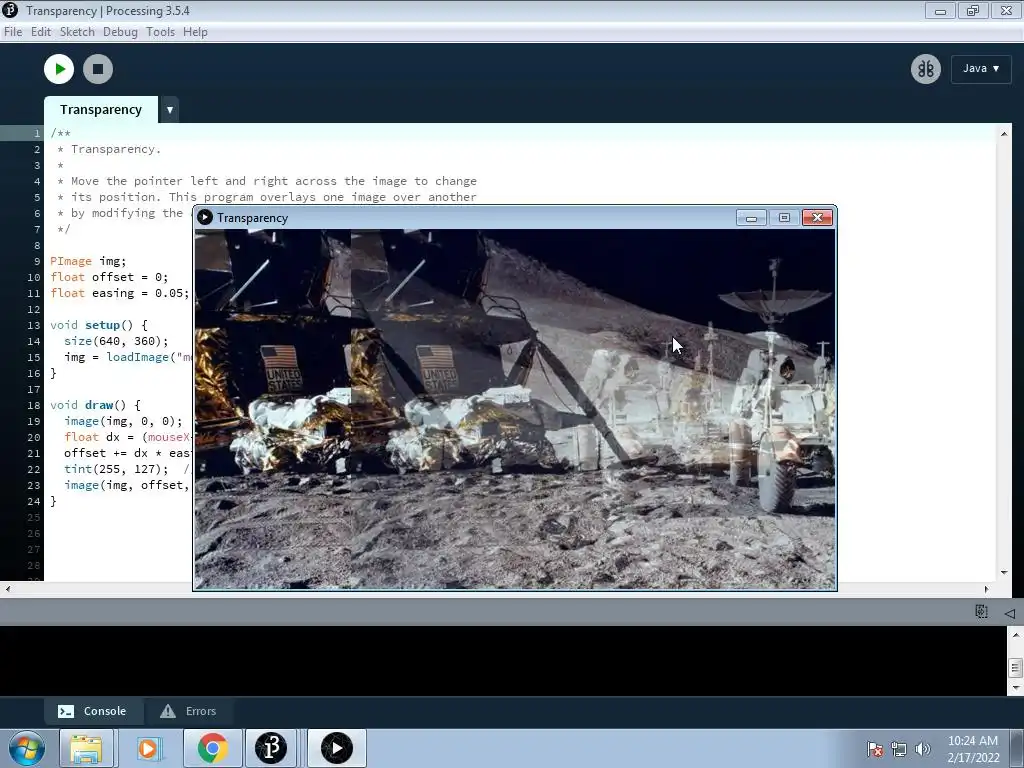
Task: Click the volume speaker tray icon
Action: [922, 749]
